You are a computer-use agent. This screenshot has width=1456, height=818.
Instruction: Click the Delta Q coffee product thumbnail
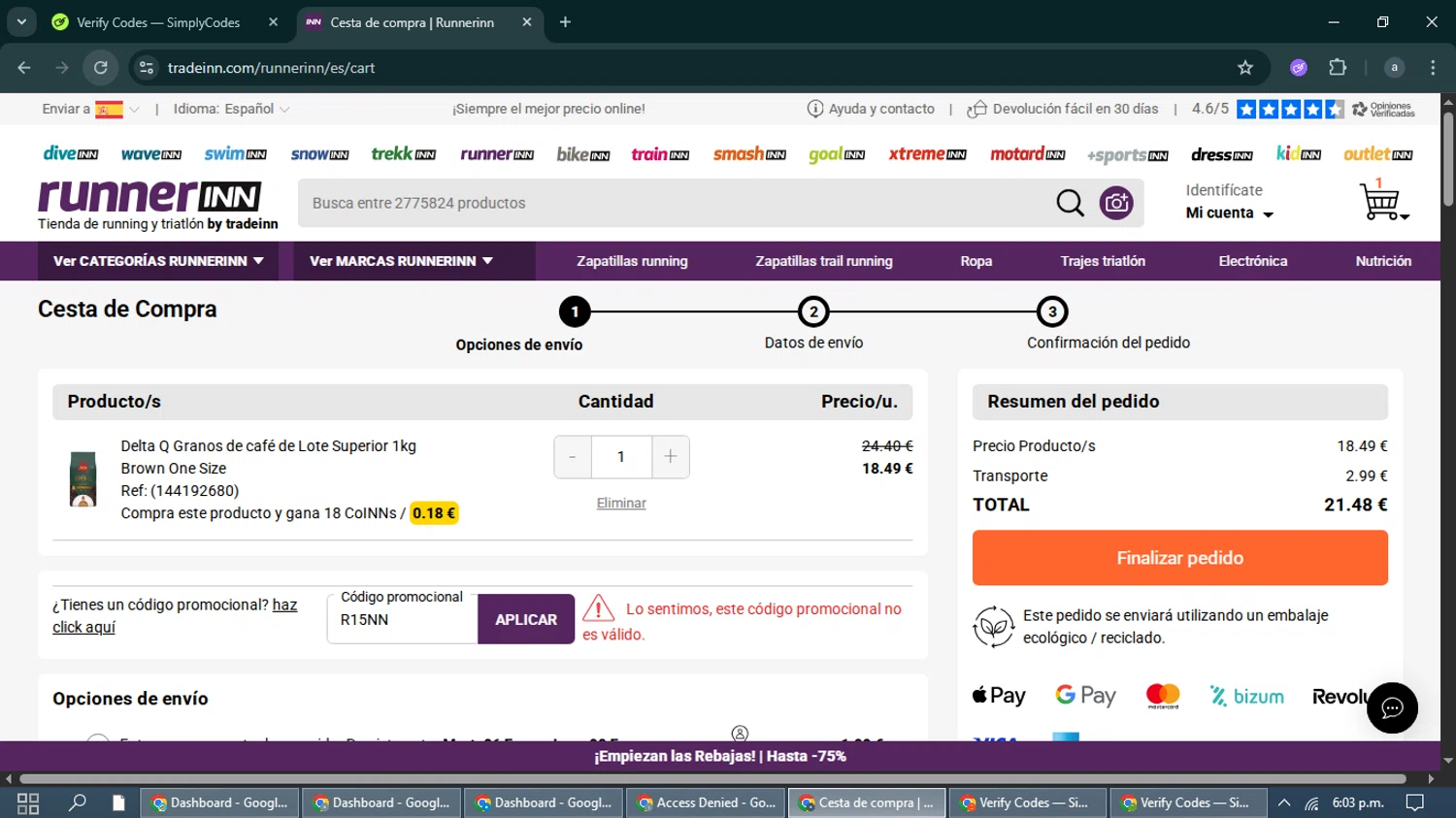click(83, 478)
